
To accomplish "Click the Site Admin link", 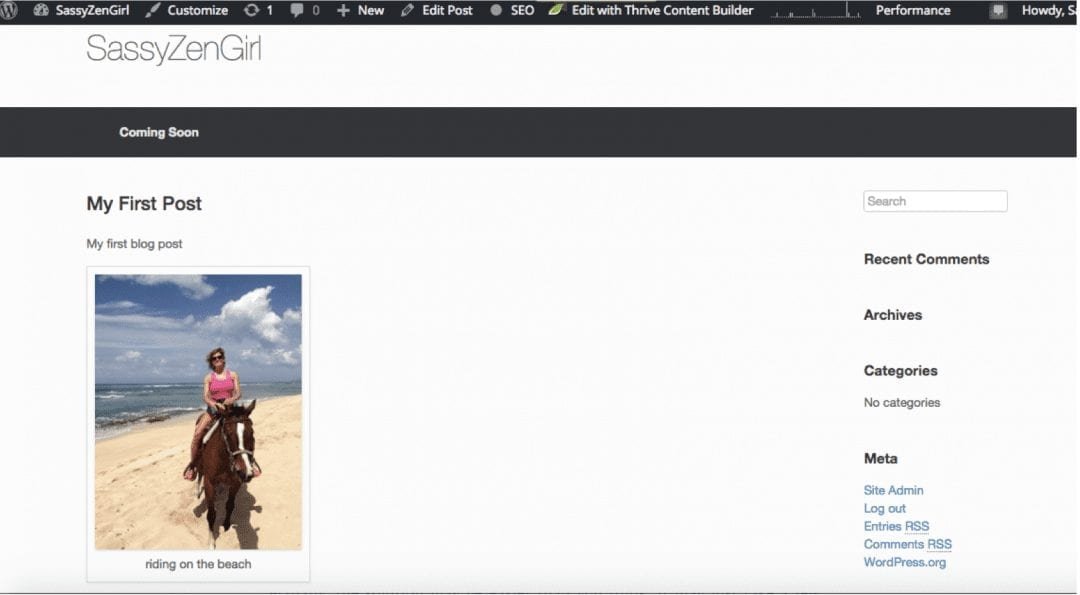I will [893, 490].
